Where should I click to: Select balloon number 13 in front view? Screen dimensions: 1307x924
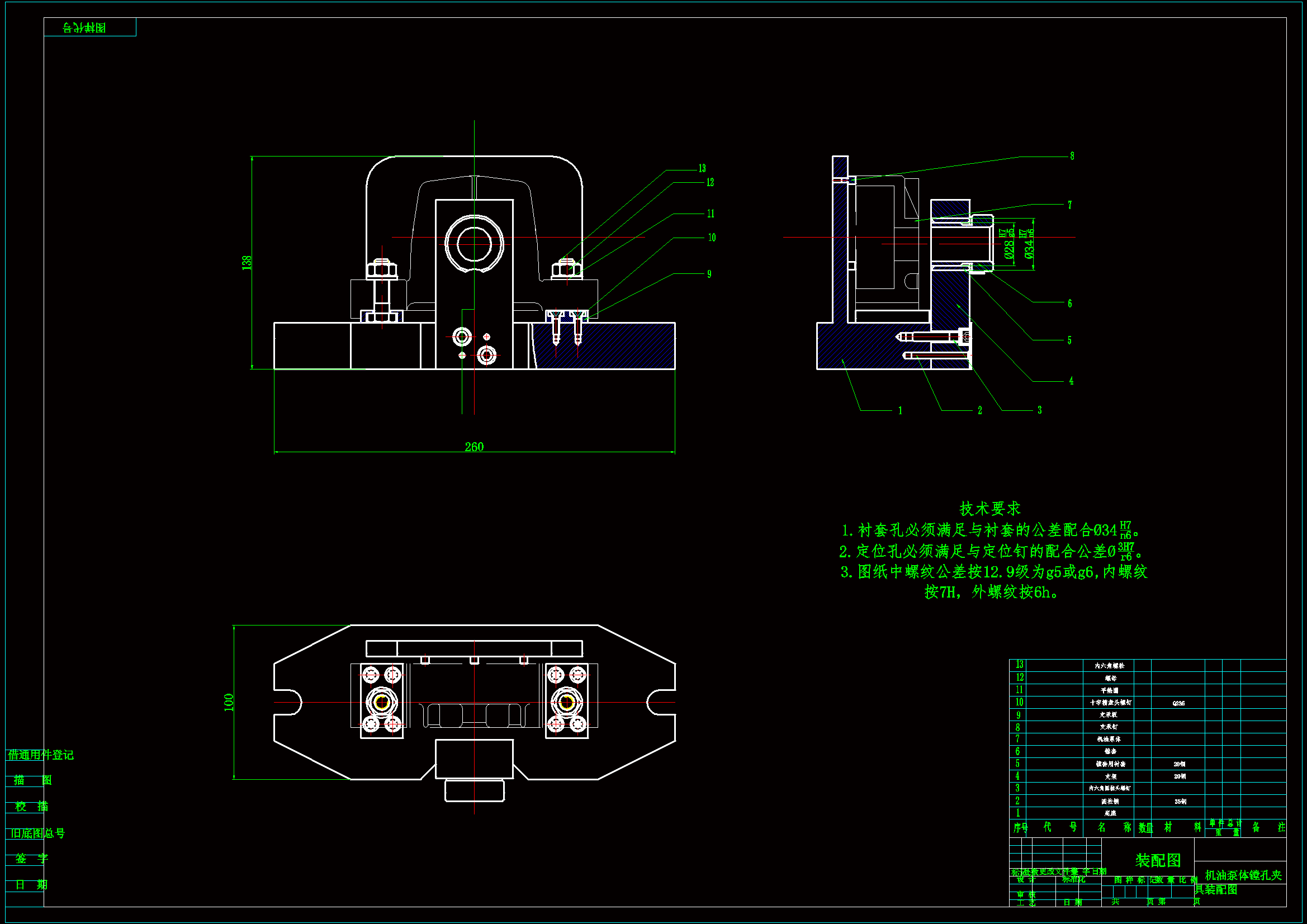pyautogui.click(x=702, y=168)
